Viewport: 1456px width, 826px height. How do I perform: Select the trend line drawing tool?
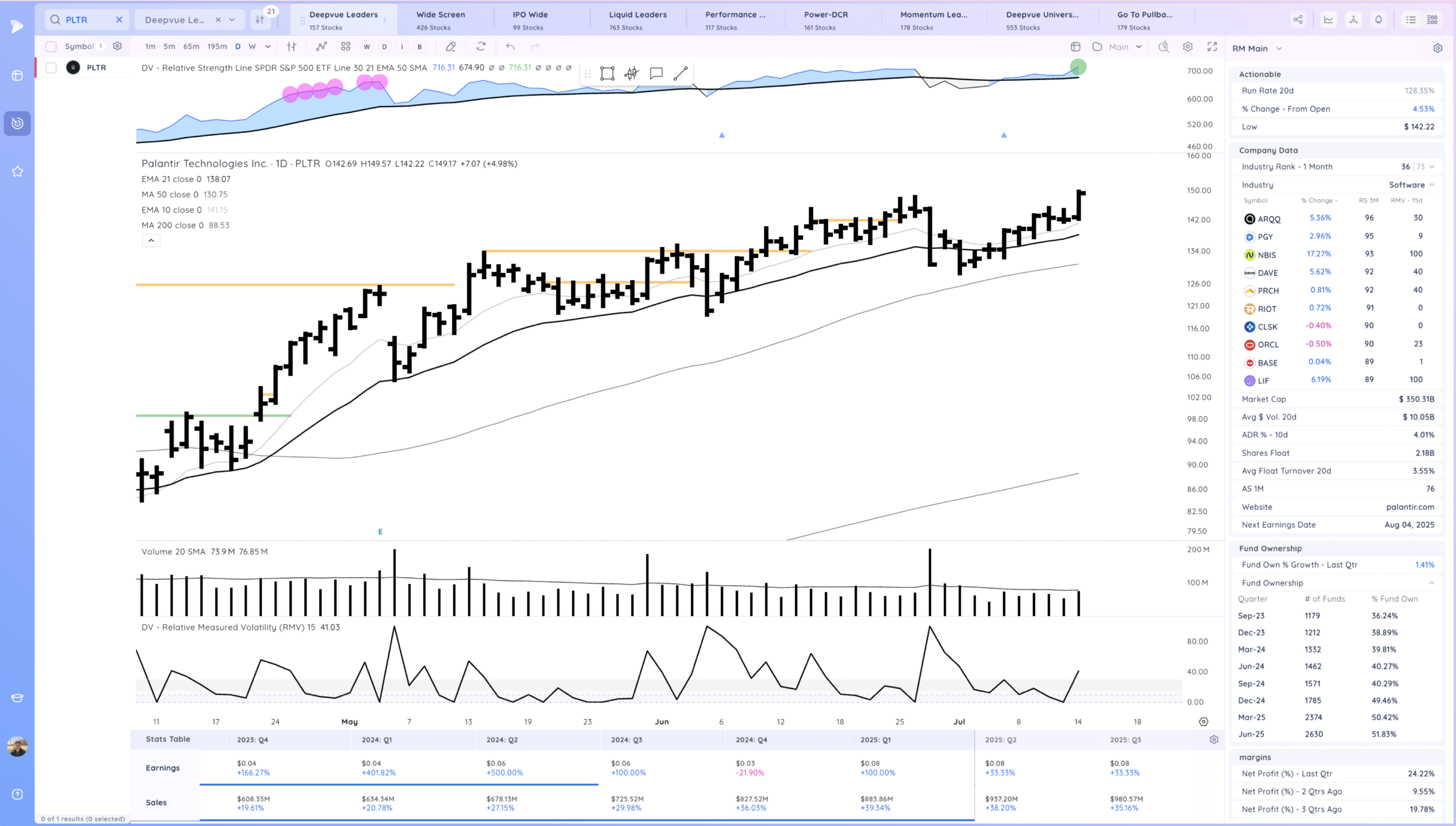[x=680, y=73]
